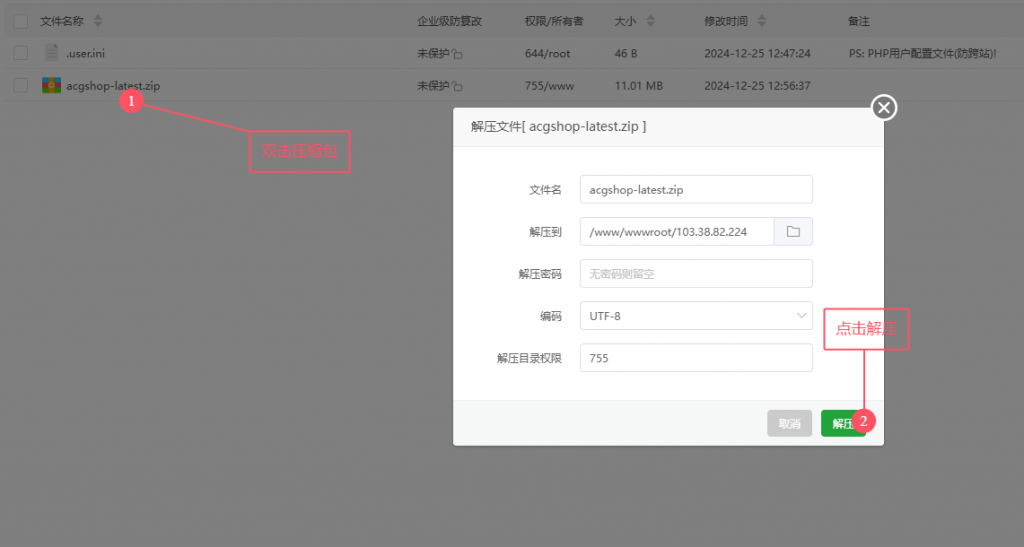Screen dimensions: 1024x547
Task: Click the 企业级防篡改 column header
Action: pyautogui.click(x=449, y=21)
